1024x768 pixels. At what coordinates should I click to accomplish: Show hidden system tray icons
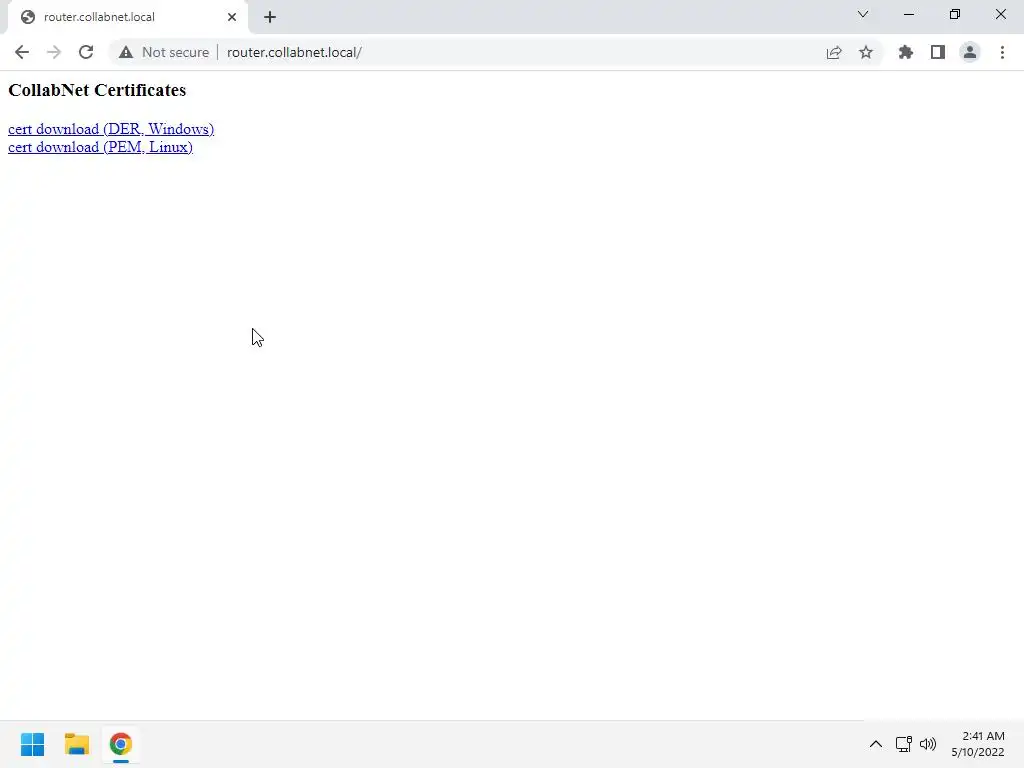(876, 744)
